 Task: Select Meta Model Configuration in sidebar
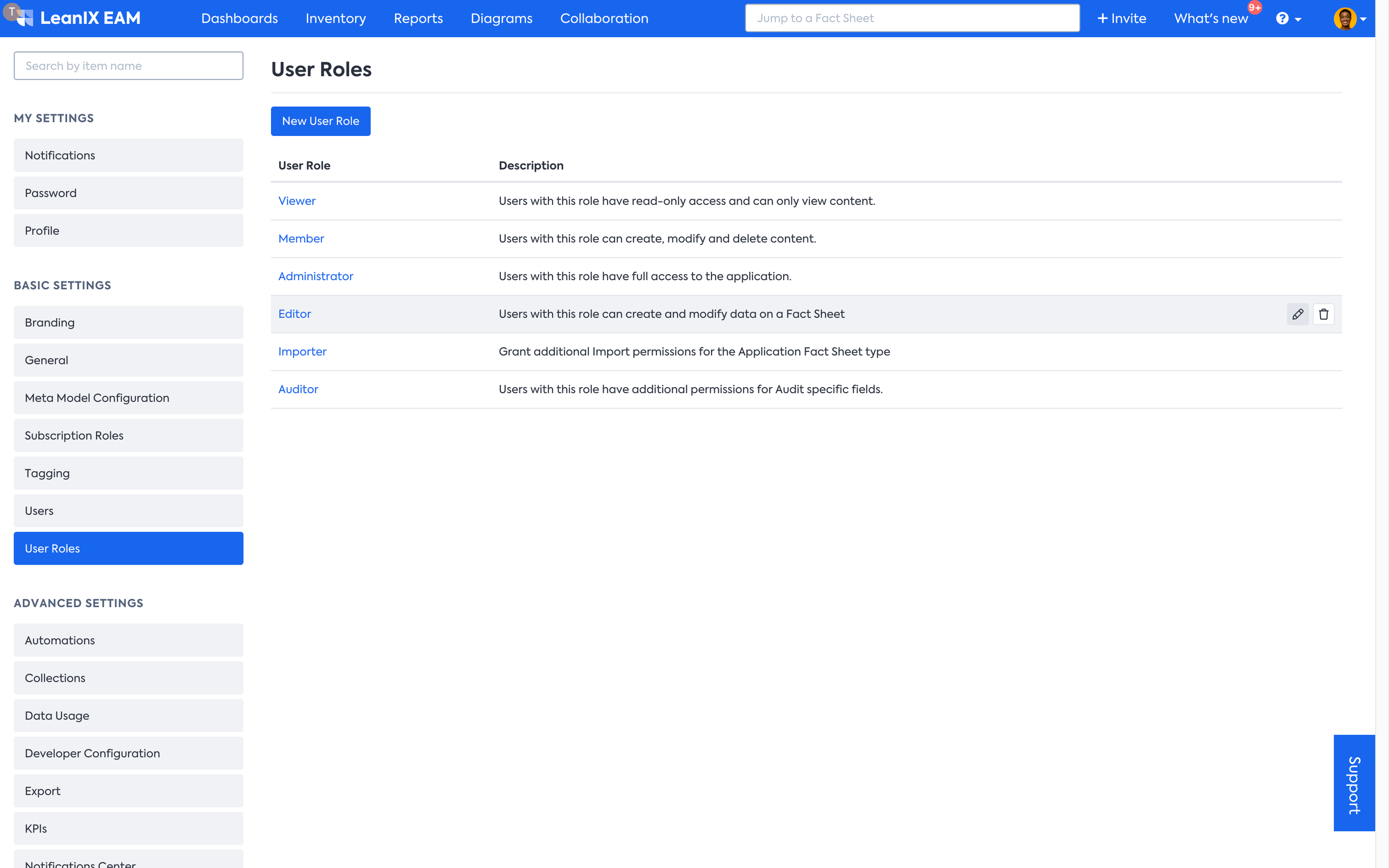tap(128, 398)
